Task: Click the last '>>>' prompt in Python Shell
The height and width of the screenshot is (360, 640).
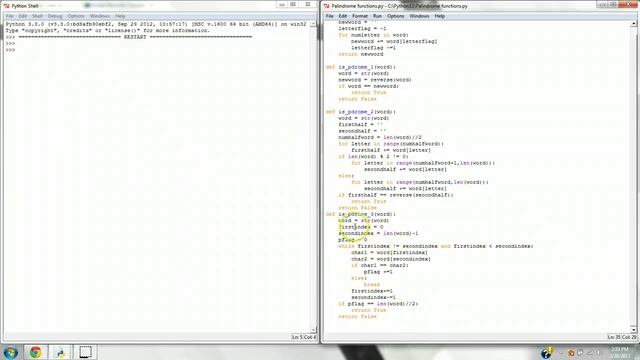Action: click(x=10, y=50)
